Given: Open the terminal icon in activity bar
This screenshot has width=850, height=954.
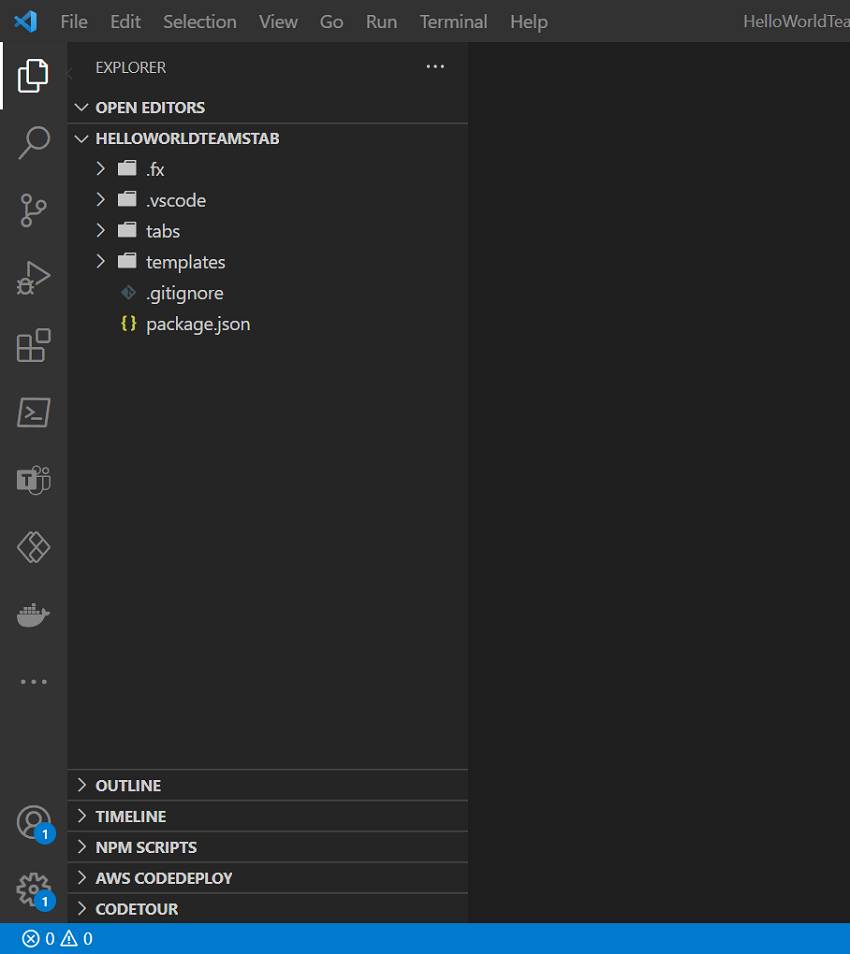Looking at the screenshot, I should pos(34,413).
